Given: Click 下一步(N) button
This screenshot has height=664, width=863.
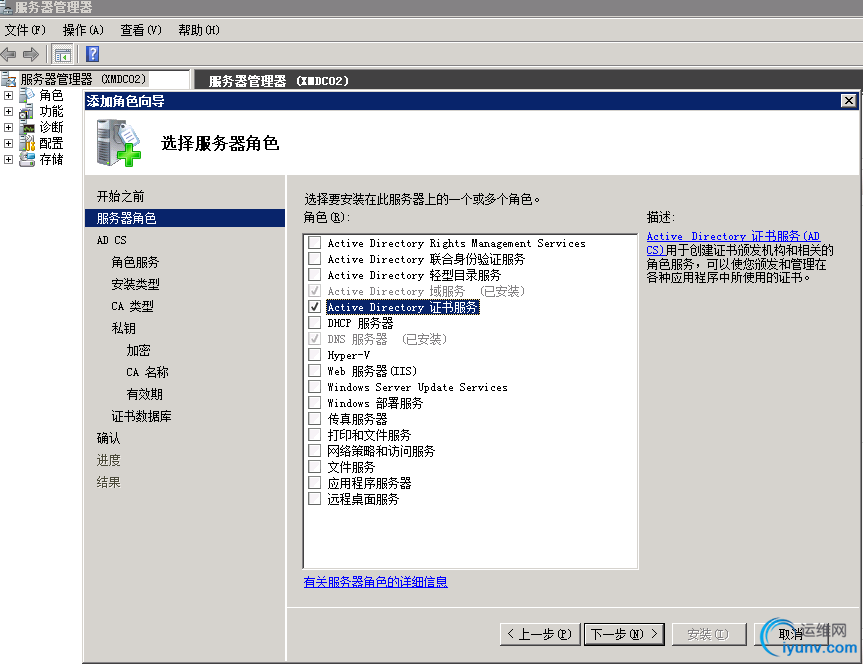Looking at the screenshot, I should tap(624, 634).
